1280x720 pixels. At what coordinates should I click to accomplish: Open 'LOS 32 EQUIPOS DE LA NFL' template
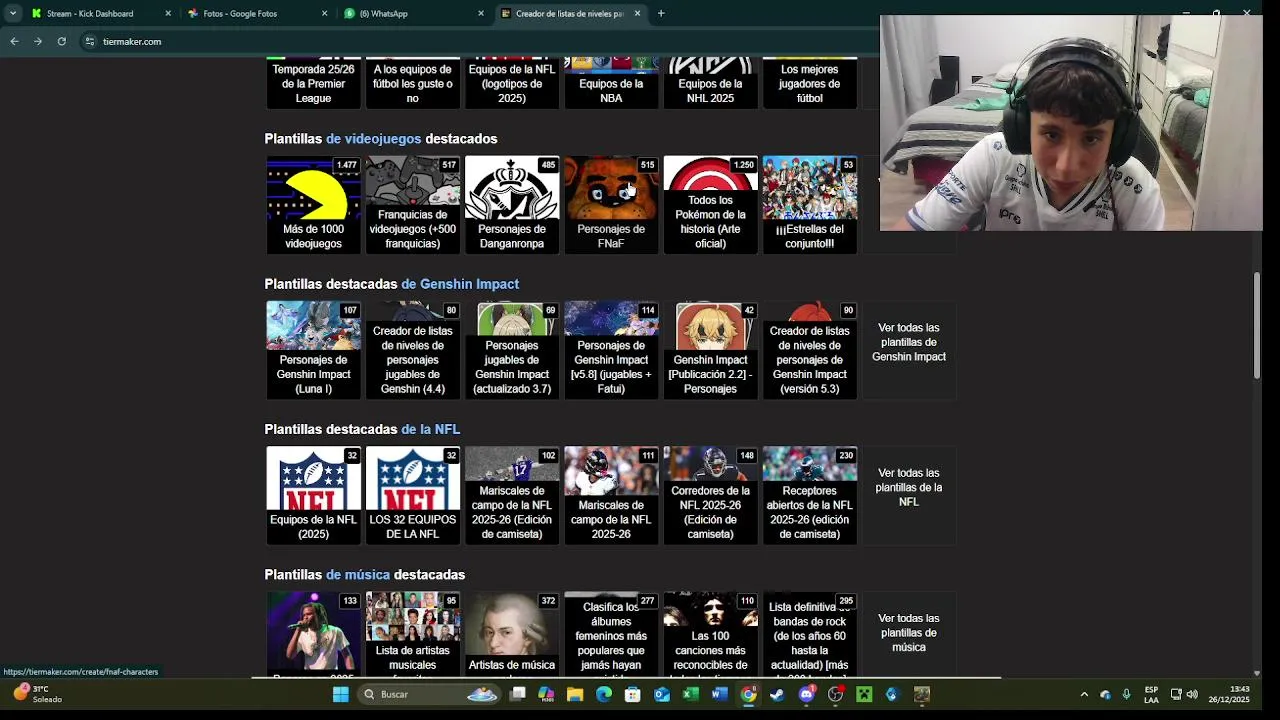(412, 495)
